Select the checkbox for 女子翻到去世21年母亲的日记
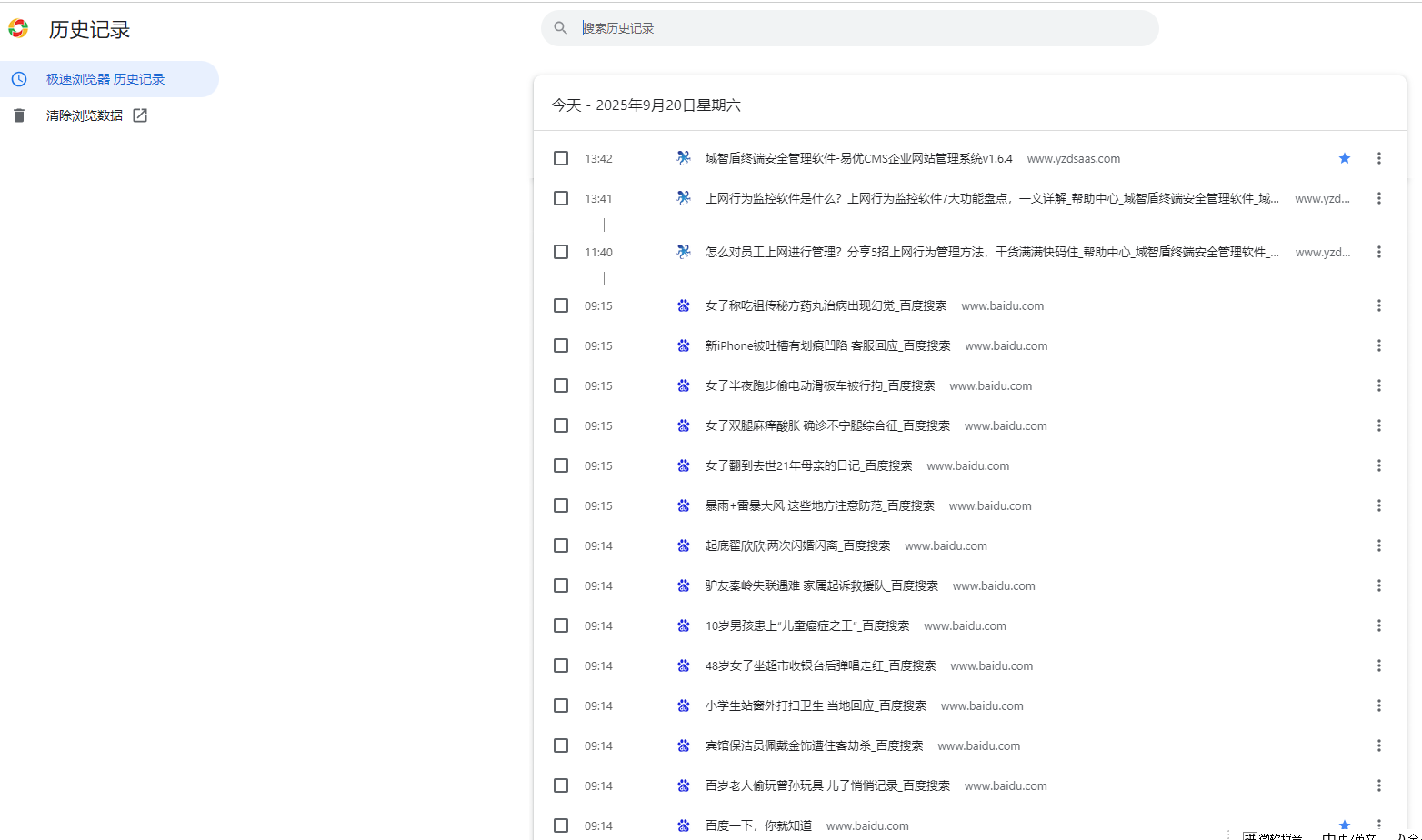 560,465
